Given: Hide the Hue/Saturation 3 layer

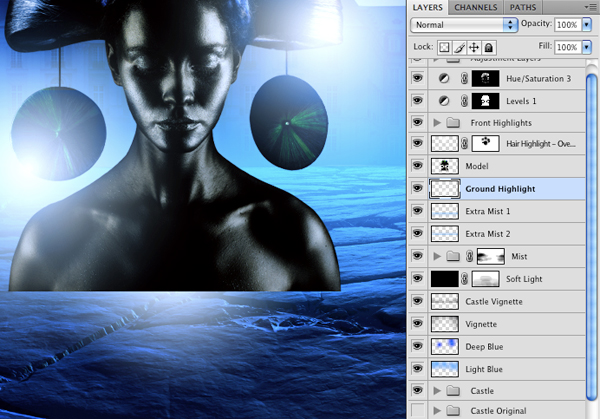Looking at the screenshot, I should pos(417,78).
